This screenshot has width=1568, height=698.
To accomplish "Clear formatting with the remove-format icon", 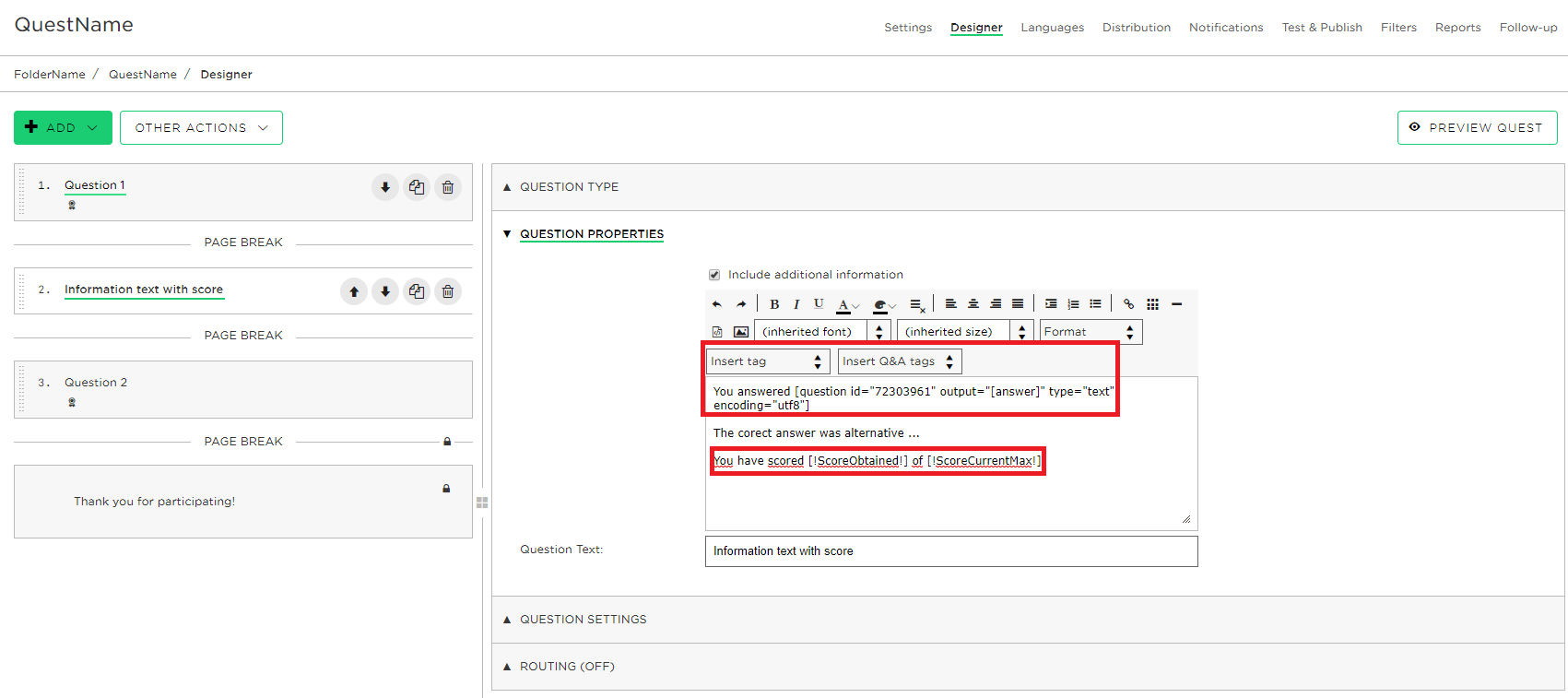I will click(917, 304).
